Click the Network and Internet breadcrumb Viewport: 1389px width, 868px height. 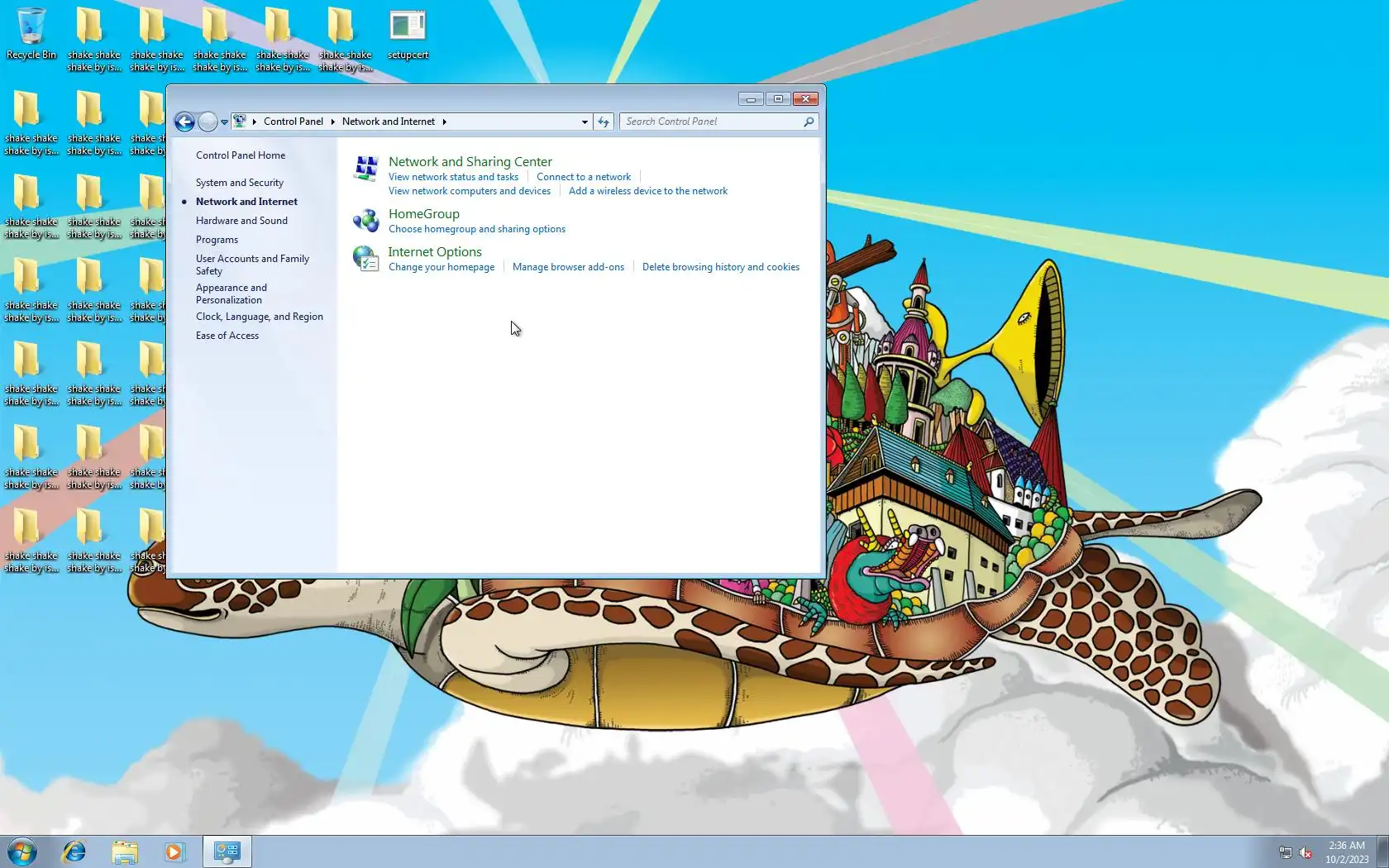389,122
